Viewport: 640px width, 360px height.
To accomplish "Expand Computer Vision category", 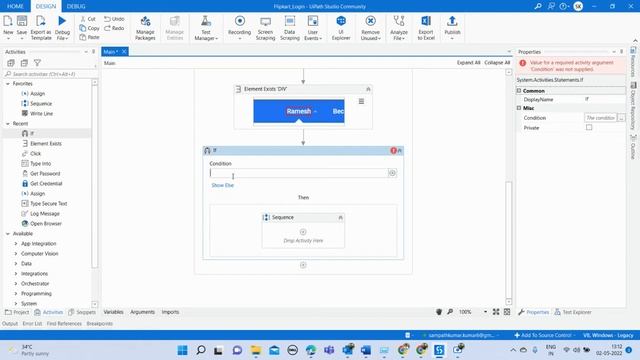I will coord(16,254).
